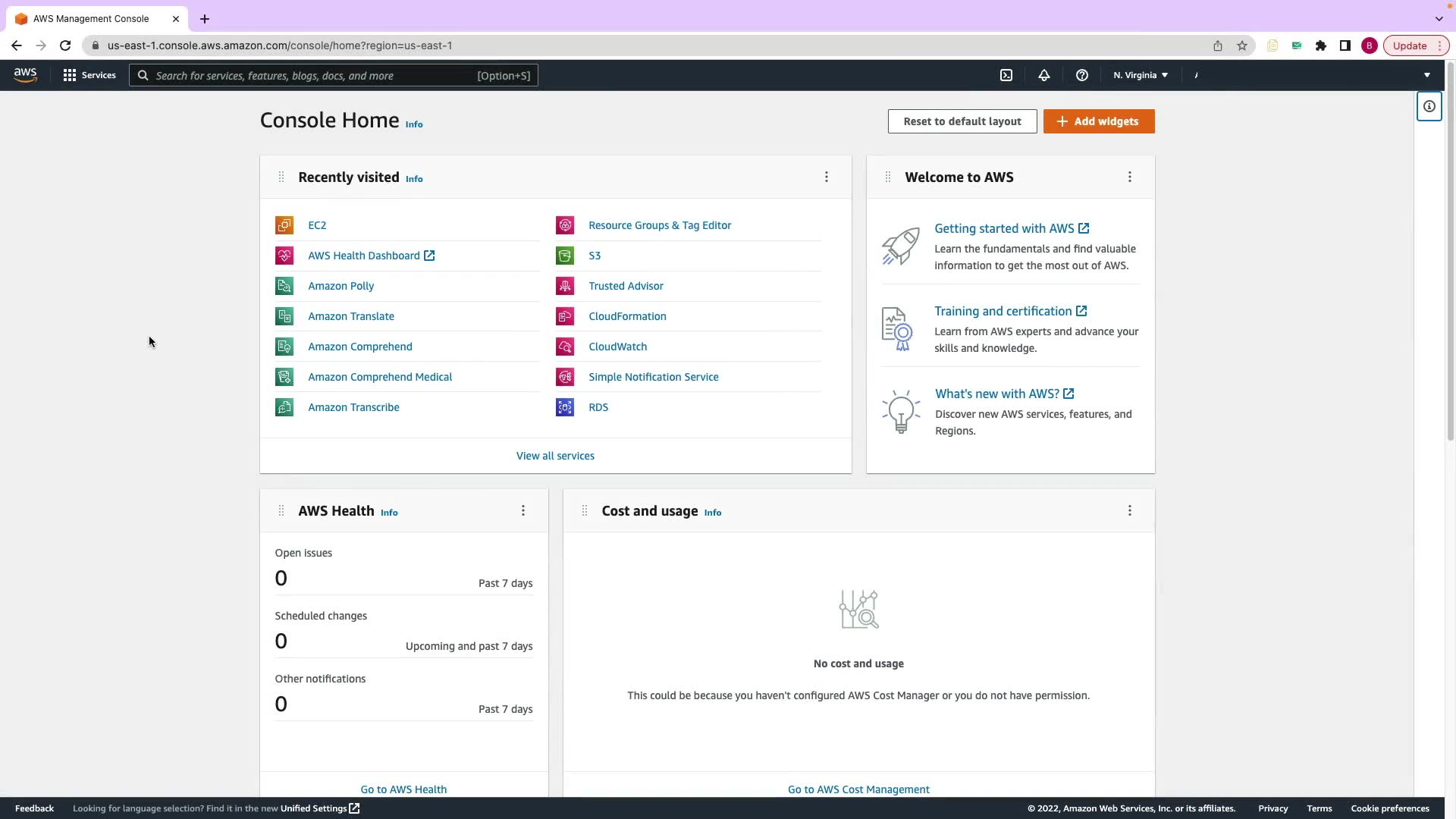Click the RDS service icon
The image size is (1456, 819).
pos(565,407)
